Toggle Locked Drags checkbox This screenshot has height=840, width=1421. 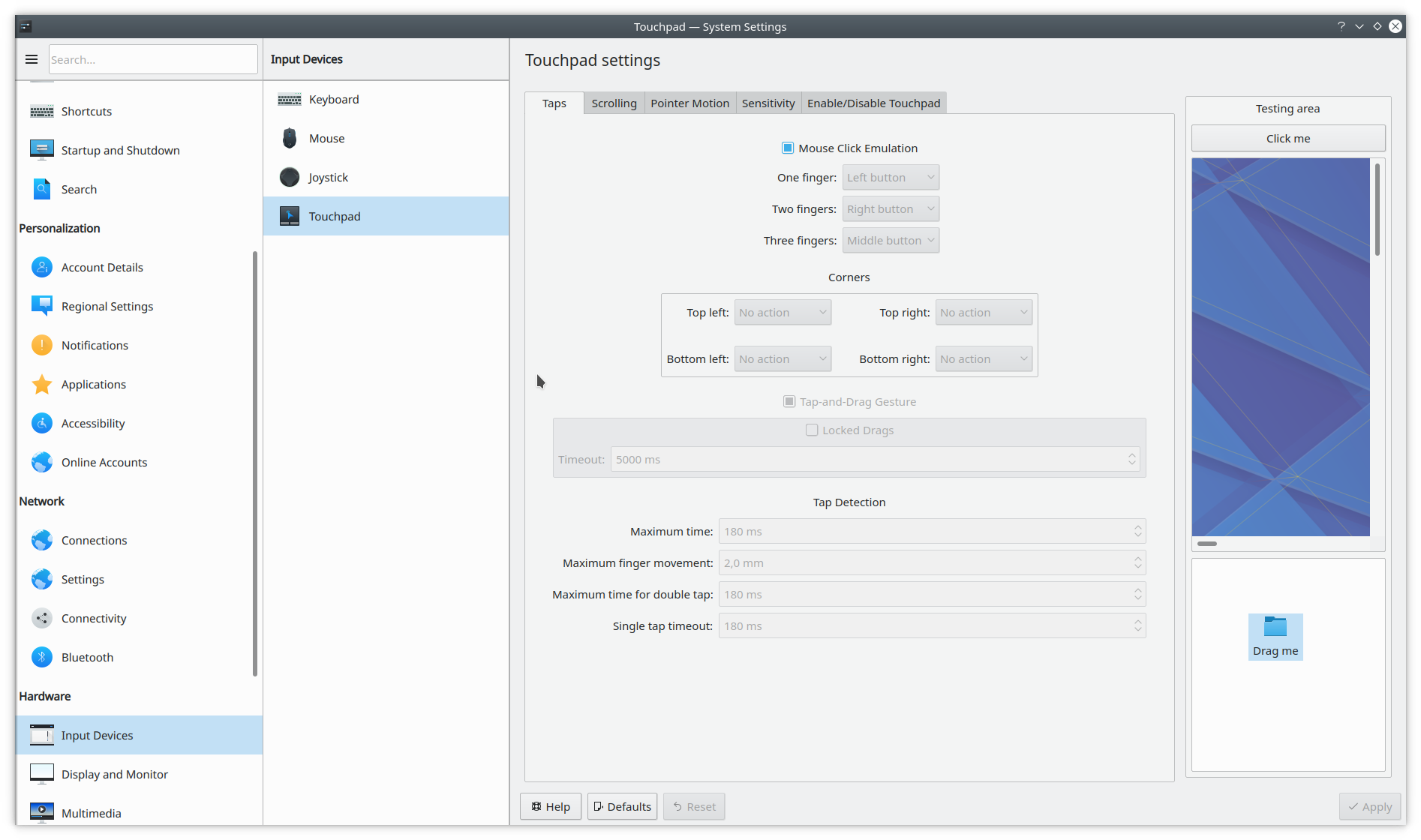tap(812, 430)
